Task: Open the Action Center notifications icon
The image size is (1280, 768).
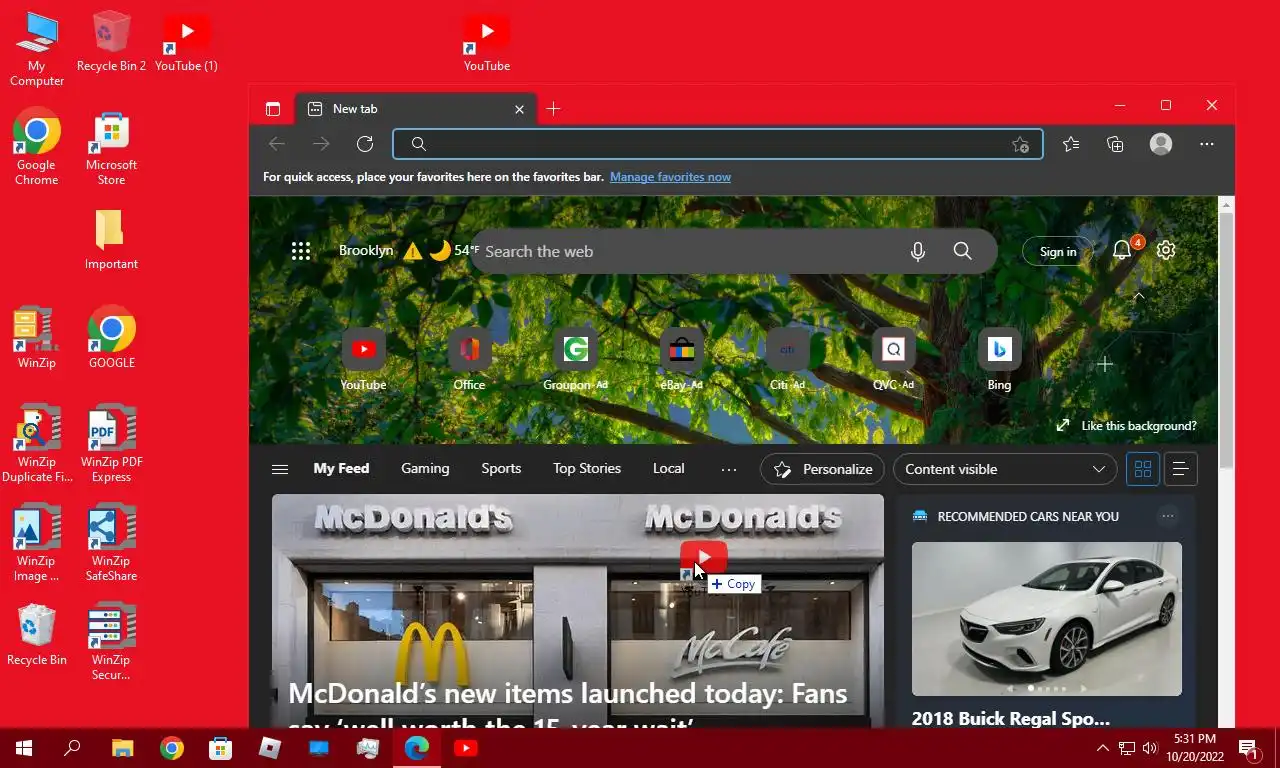Action: pos(1248,748)
